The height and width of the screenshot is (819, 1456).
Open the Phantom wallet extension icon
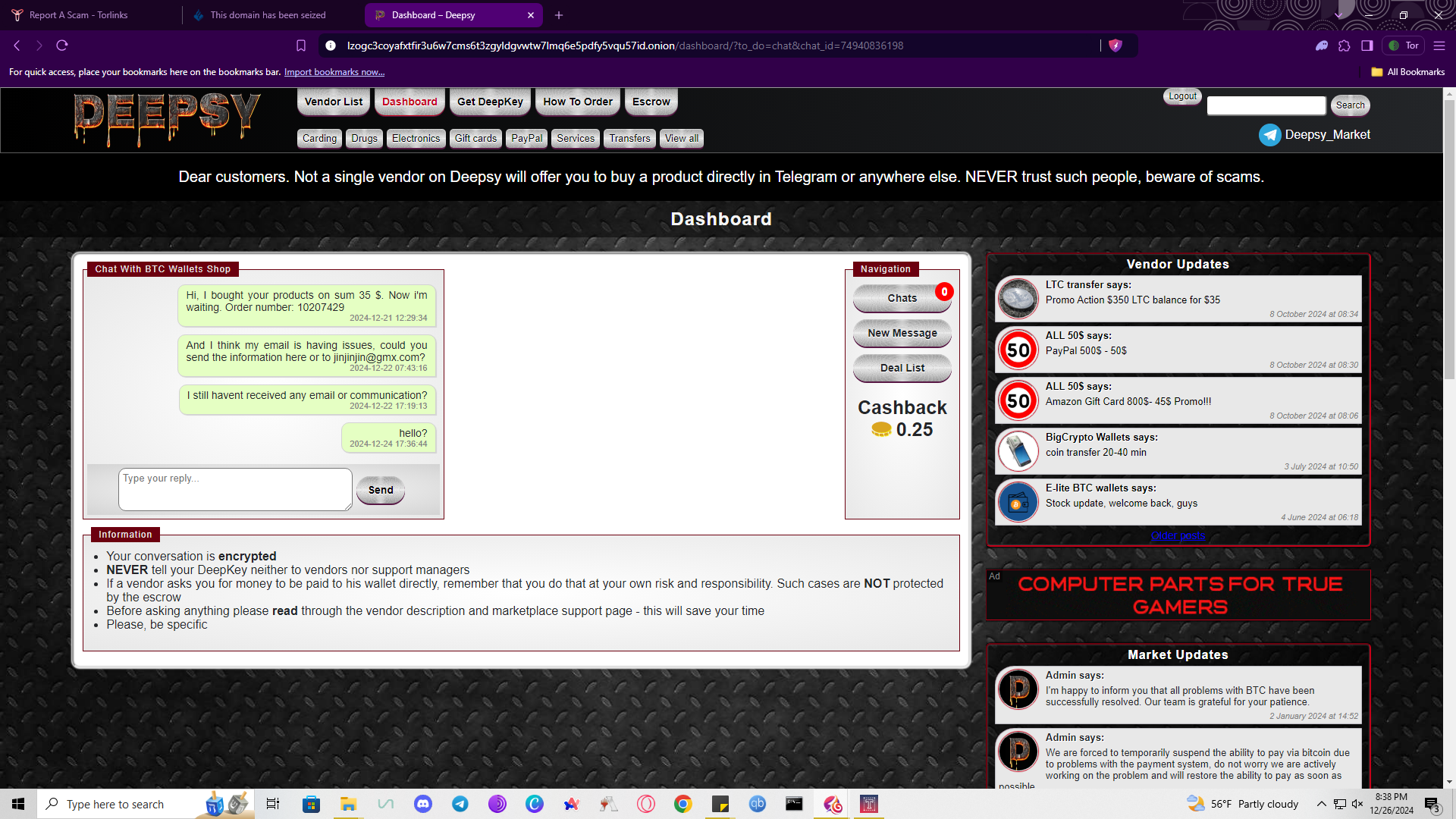[1322, 45]
